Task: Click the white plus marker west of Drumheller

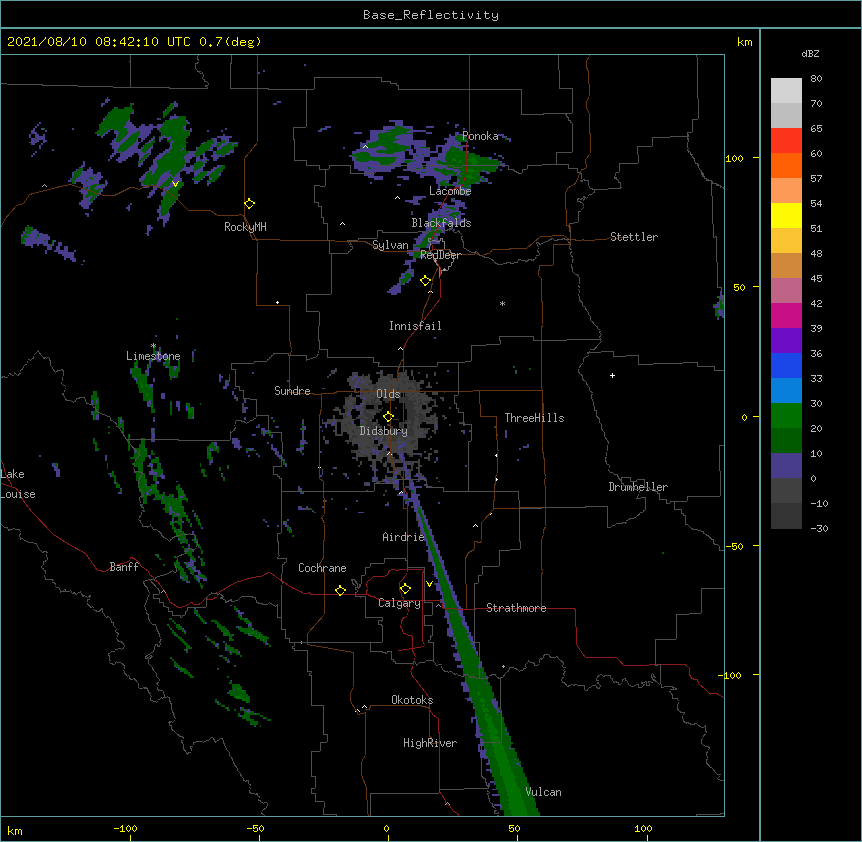Action: point(612,375)
